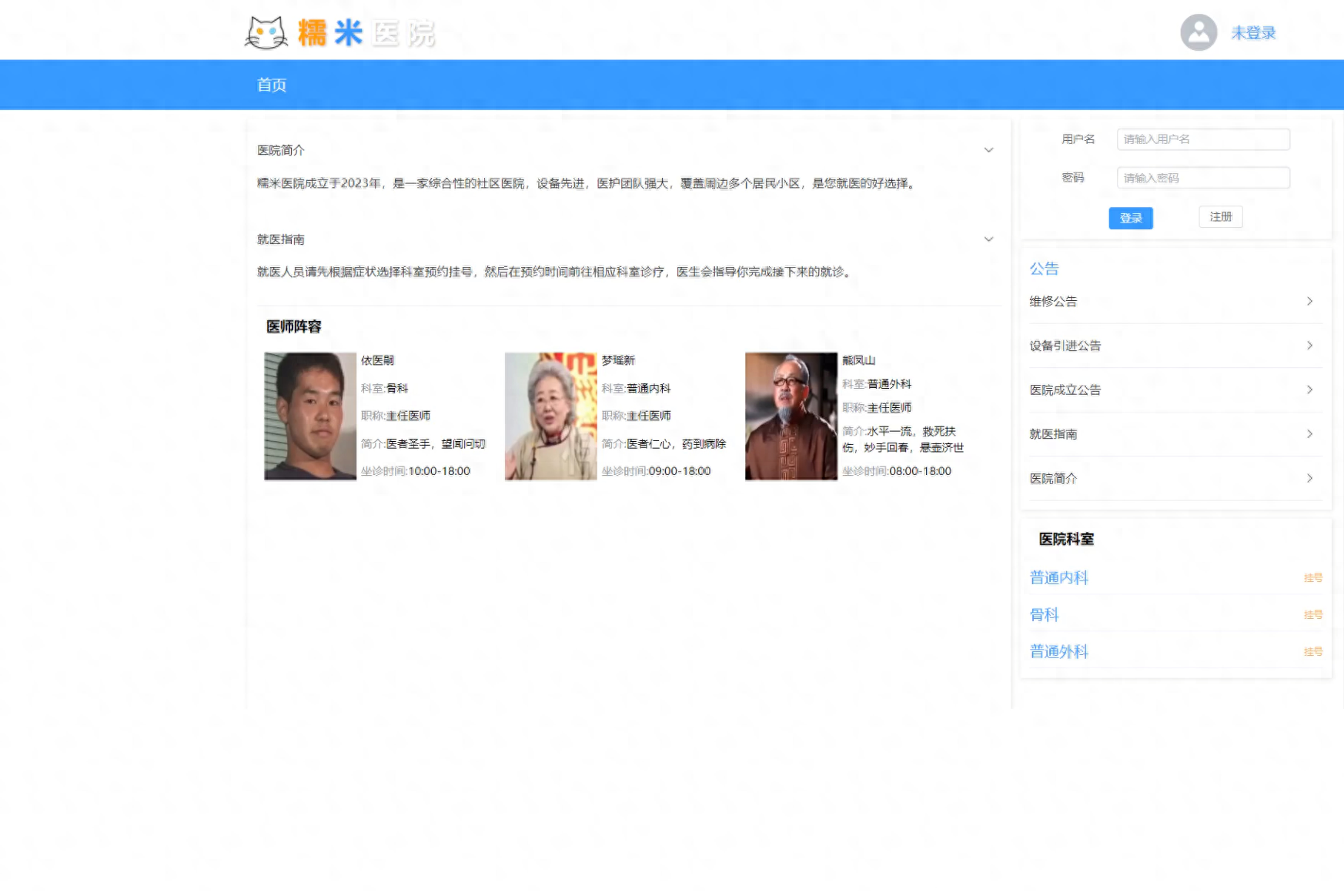This screenshot has width=1344, height=896.
Task: Open the 医院成立公告 announcement
Action: (1065, 390)
